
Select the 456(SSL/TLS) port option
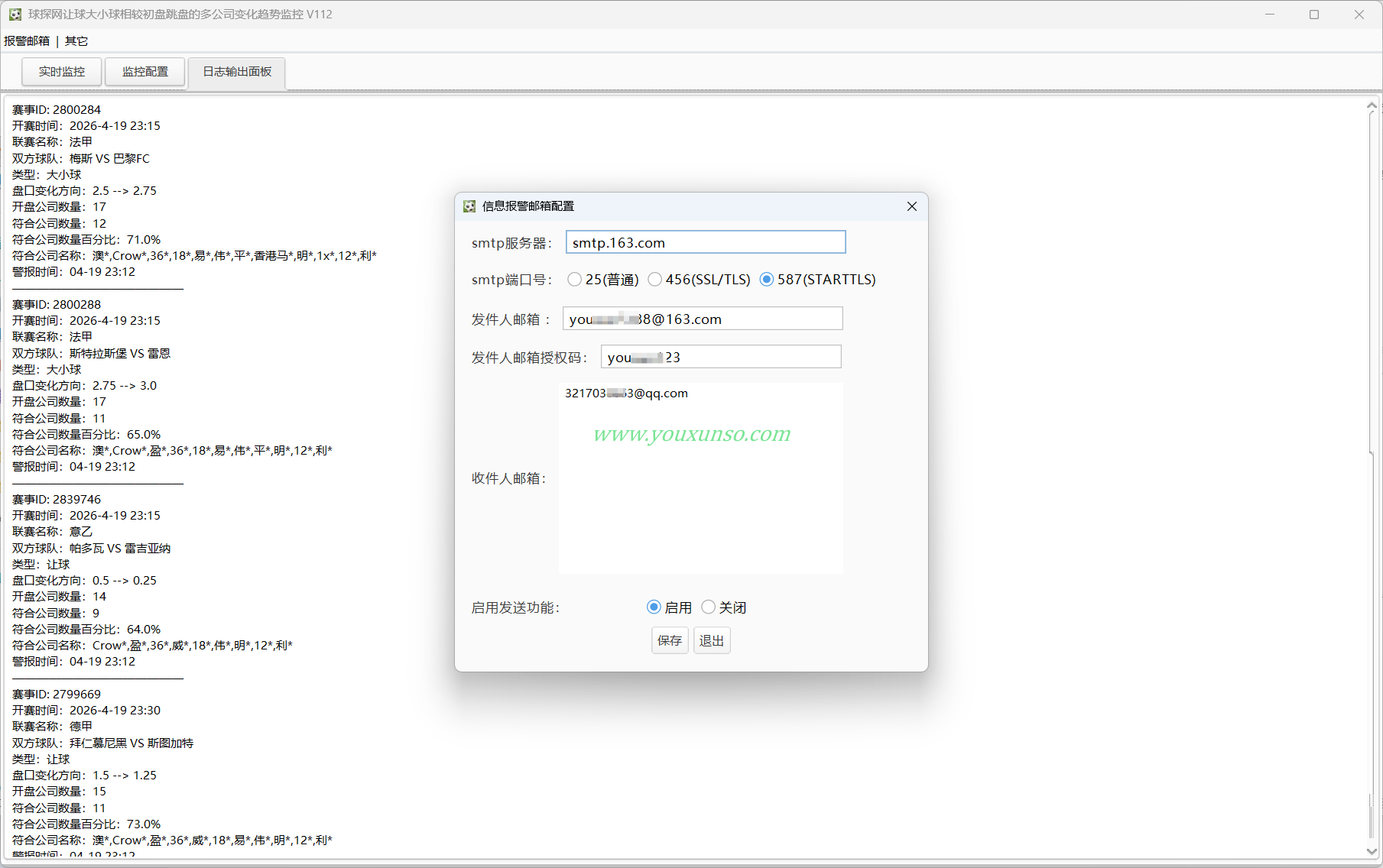click(654, 280)
